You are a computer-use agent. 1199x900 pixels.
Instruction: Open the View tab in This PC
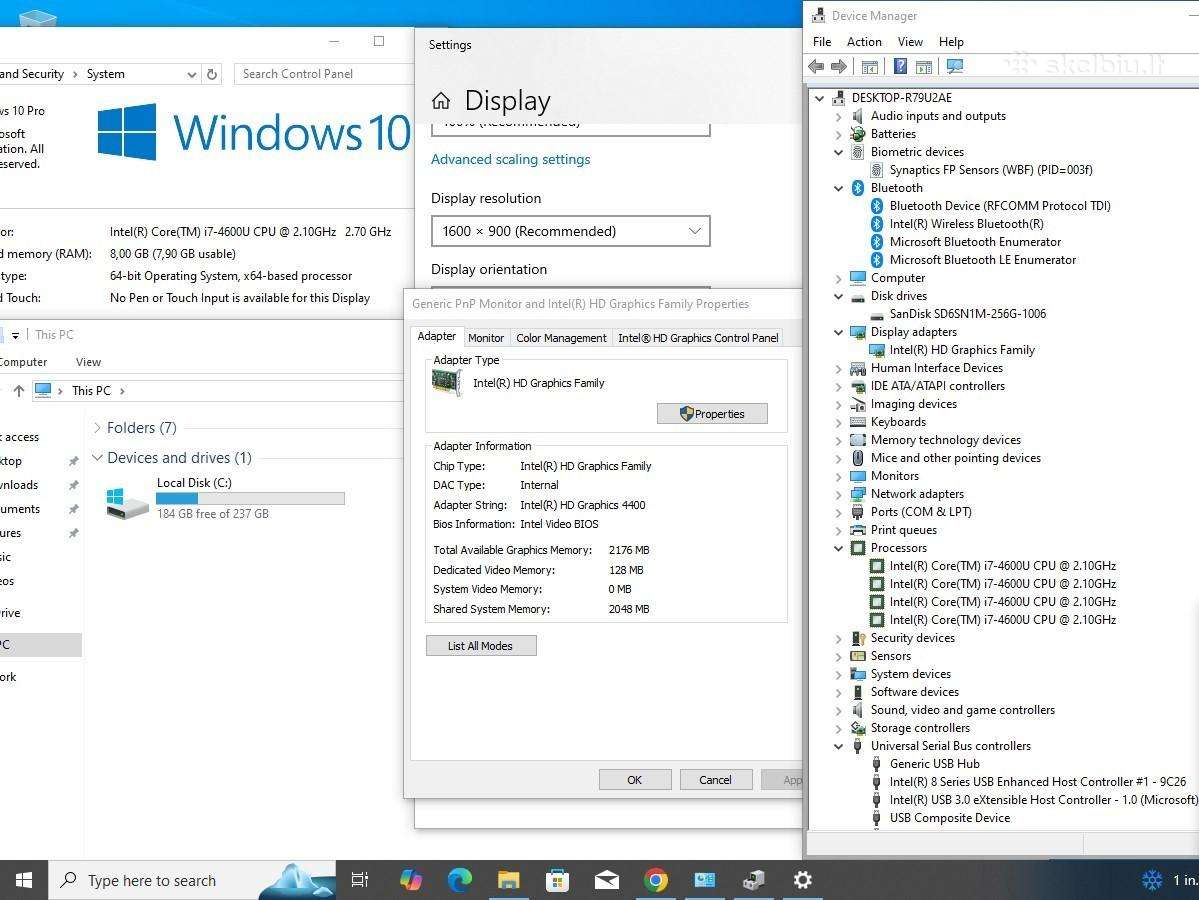coord(88,362)
